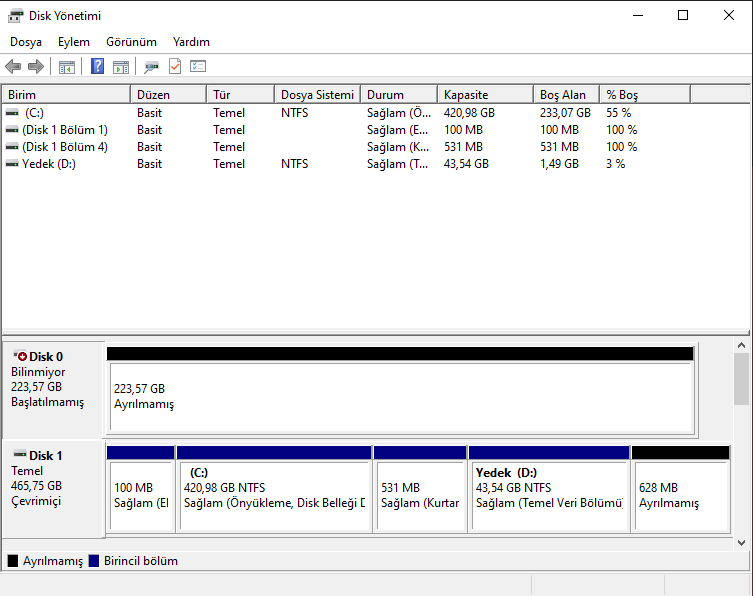Click the disk pane vertical scrollbar thumb
The width and height of the screenshot is (753, 596).
pyautogui.click(x=741, y=379)
